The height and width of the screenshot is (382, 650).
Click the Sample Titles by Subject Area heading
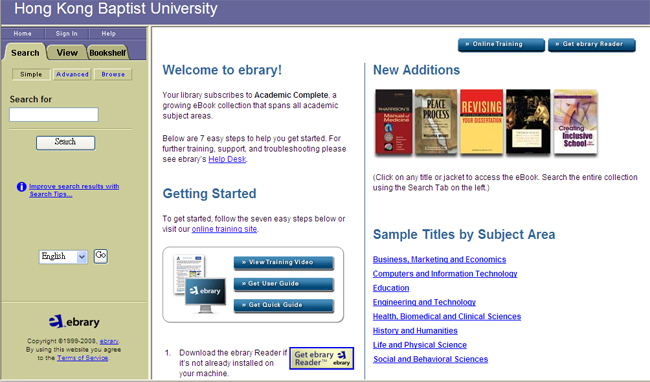(x=464, y=235)
